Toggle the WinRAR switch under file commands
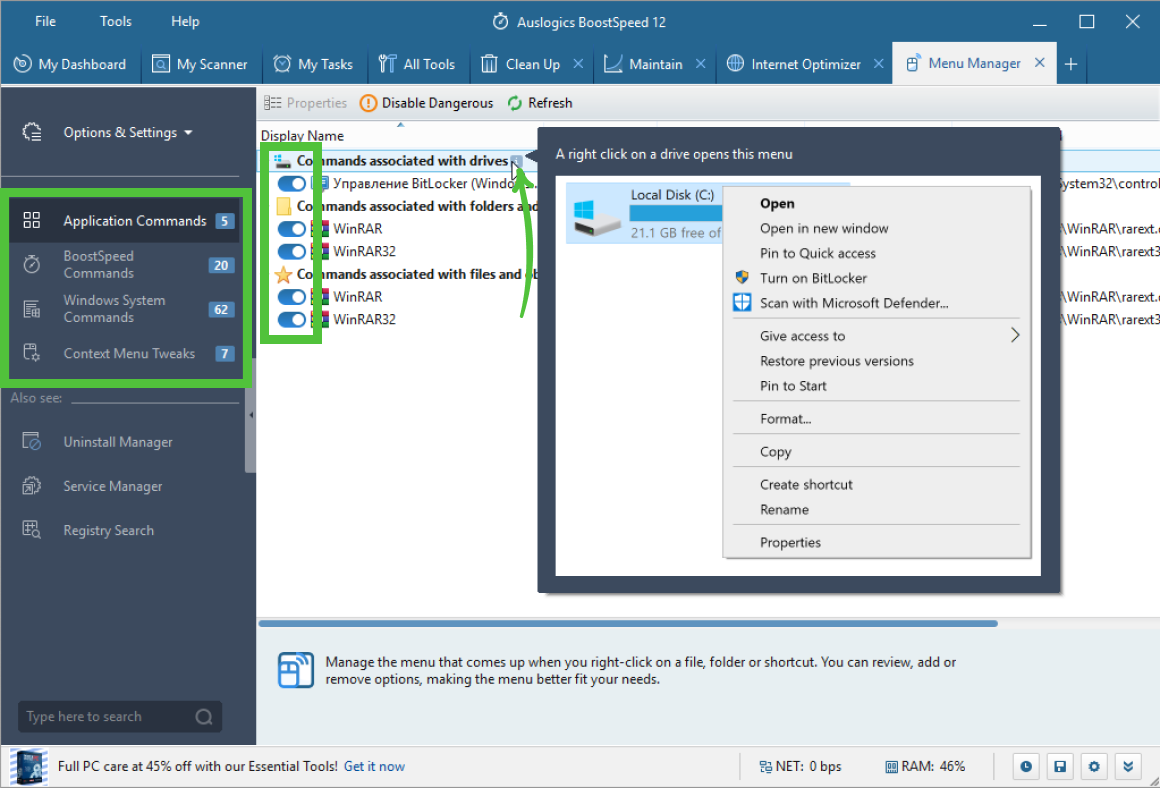Screen dimensions: 1160x788 291,297
